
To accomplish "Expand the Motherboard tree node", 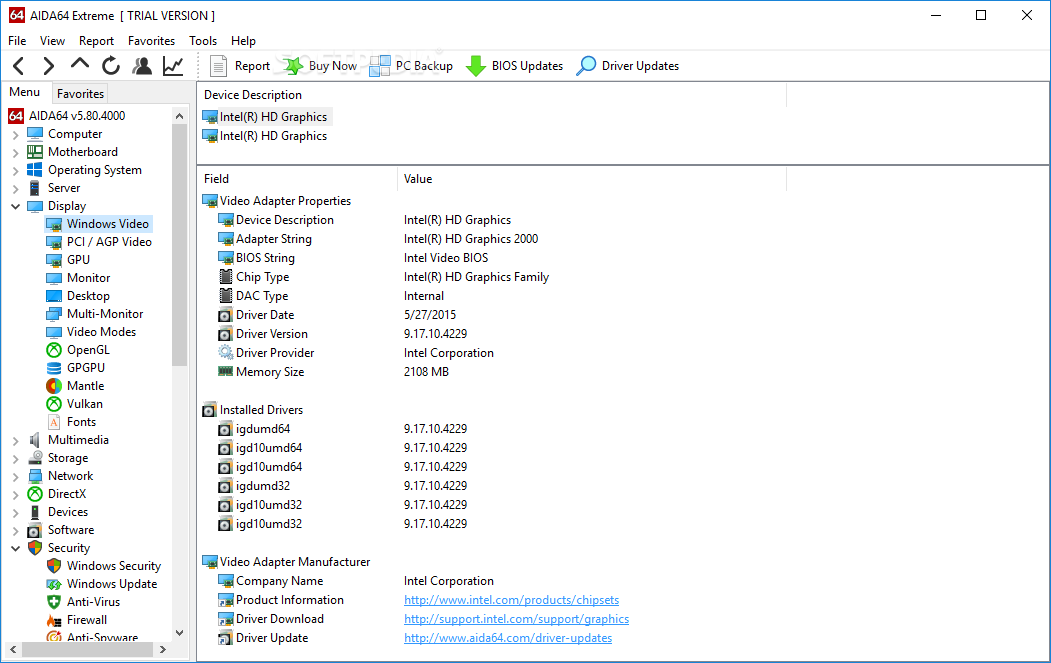I will [15, 153].
